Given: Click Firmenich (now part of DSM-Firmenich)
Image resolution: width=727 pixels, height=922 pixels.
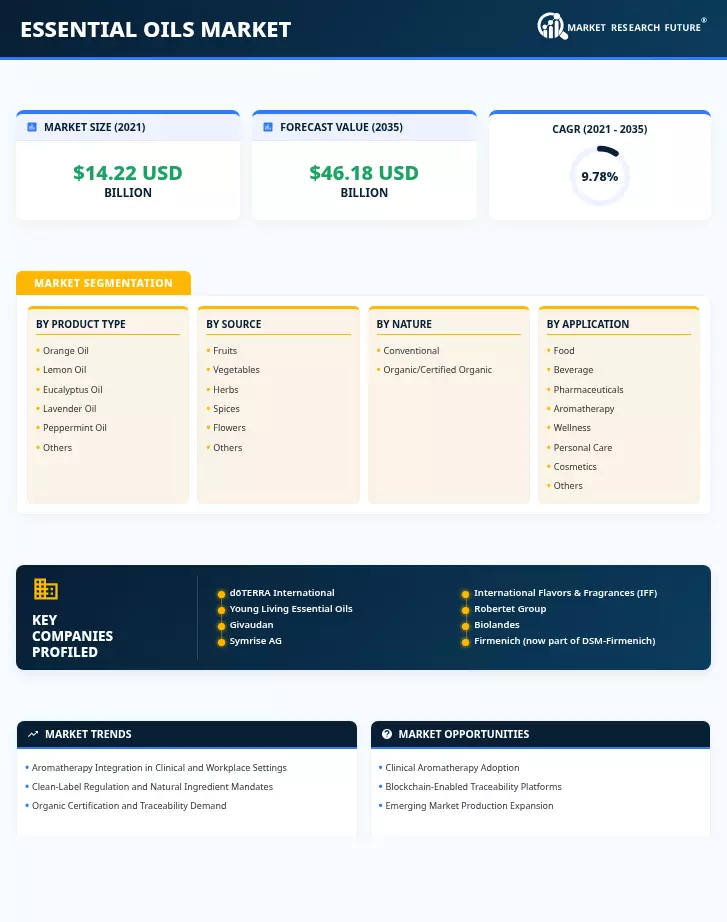Looking at the screenshot, I should (x=565, y=641).
